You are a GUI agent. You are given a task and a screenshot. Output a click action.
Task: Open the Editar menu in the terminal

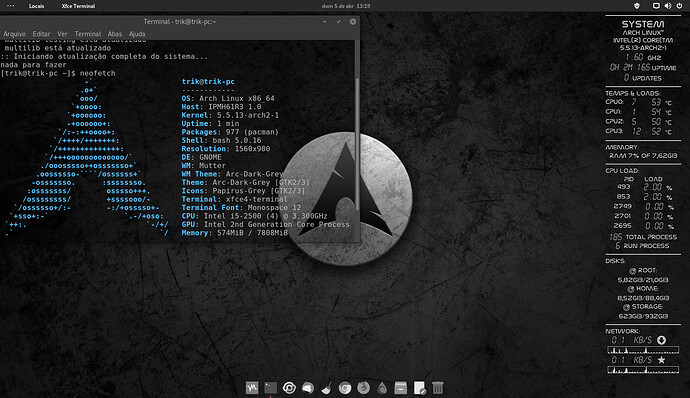pyautogui.click(x=41, y=34)
